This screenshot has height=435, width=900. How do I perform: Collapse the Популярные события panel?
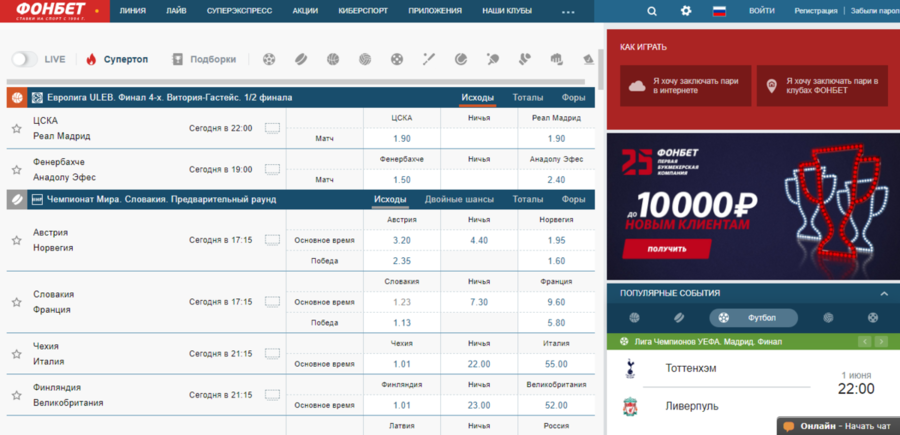884,294
